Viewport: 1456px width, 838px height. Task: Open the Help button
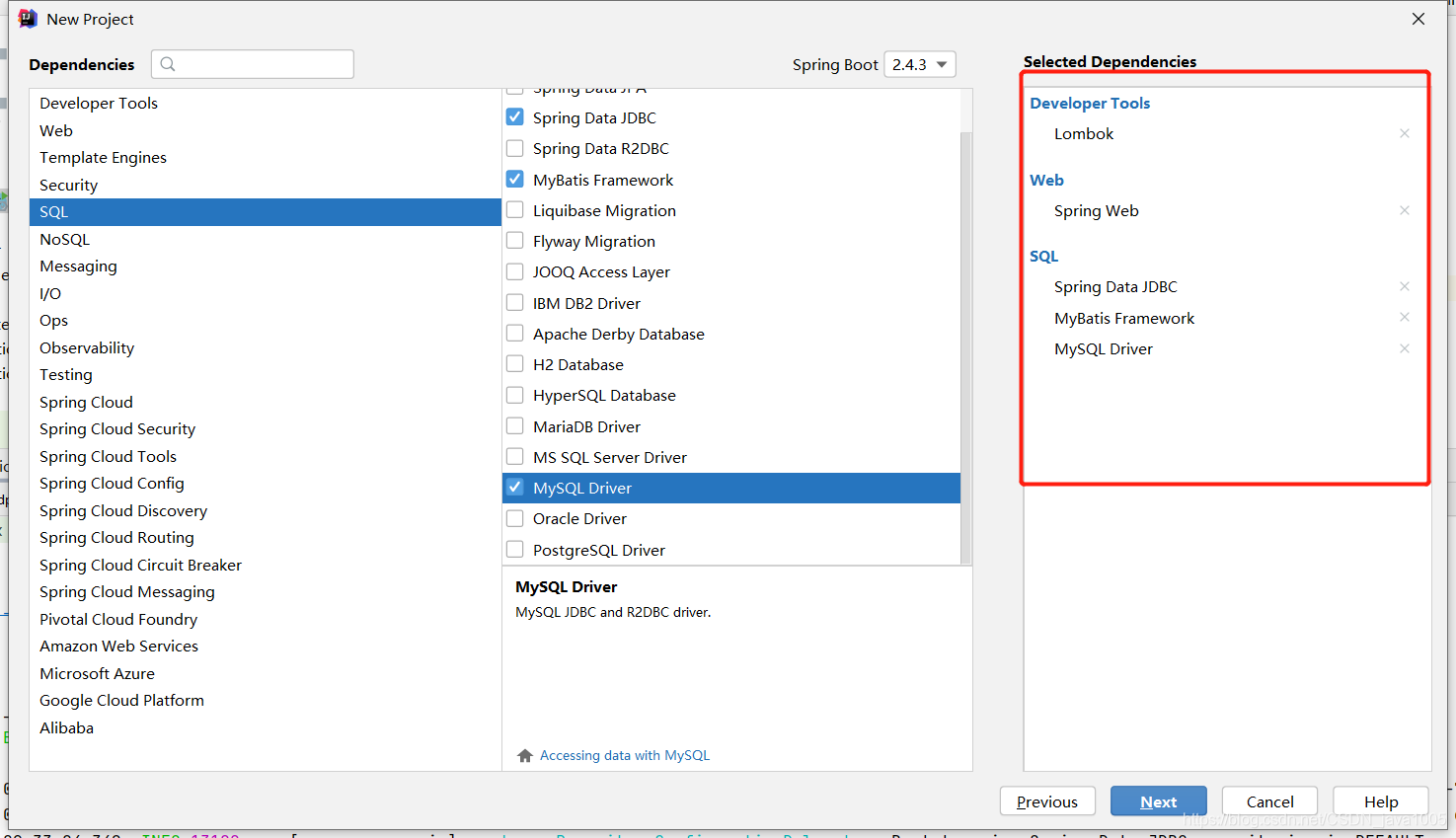click(x=1381, y=801)
